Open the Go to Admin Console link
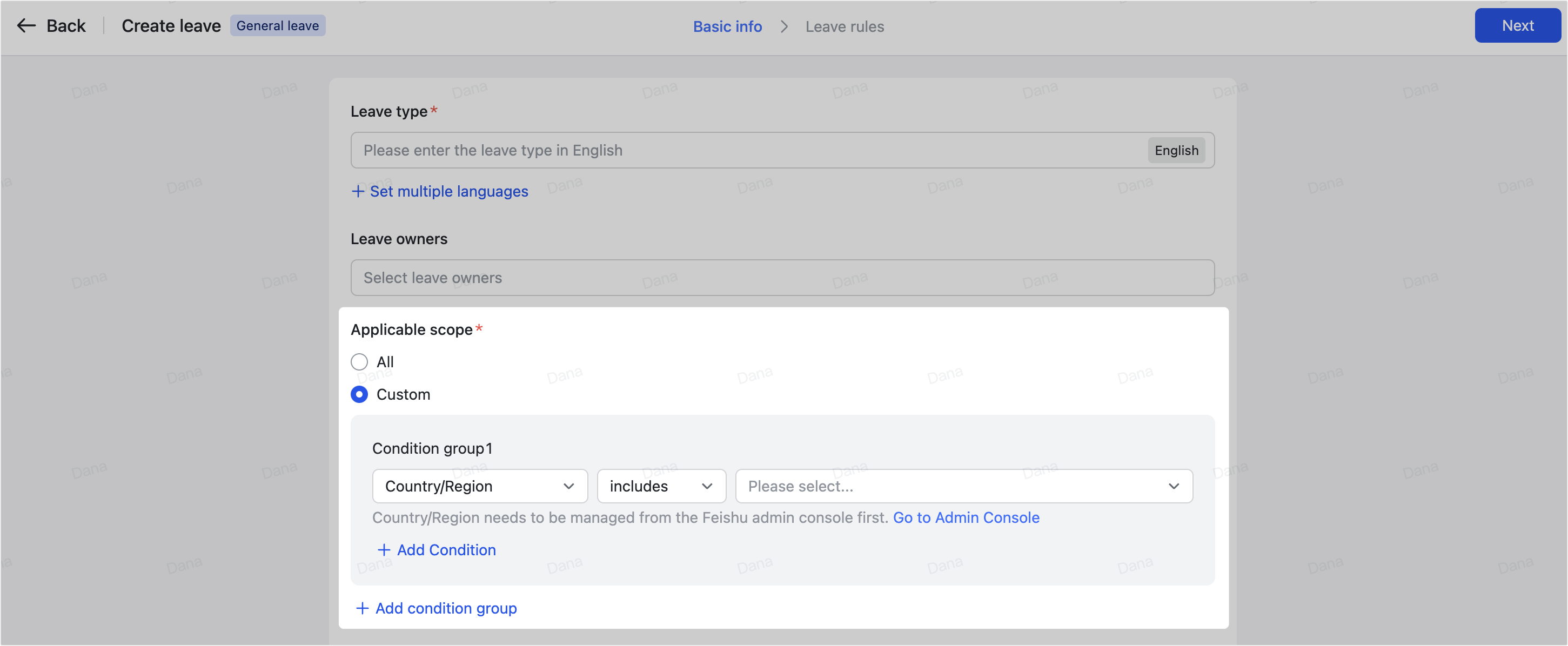Screen dimensions: 1568x646 [x=966, y=517]
